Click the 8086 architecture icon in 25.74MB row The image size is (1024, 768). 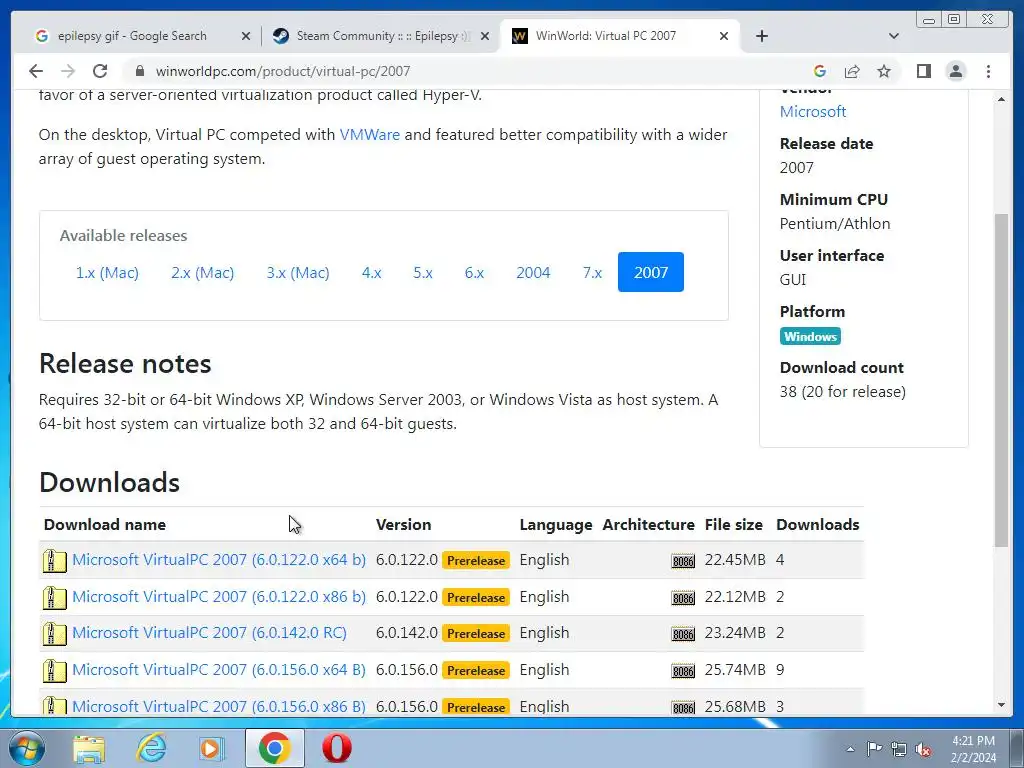pyautogui.click(x=683, y=671)
